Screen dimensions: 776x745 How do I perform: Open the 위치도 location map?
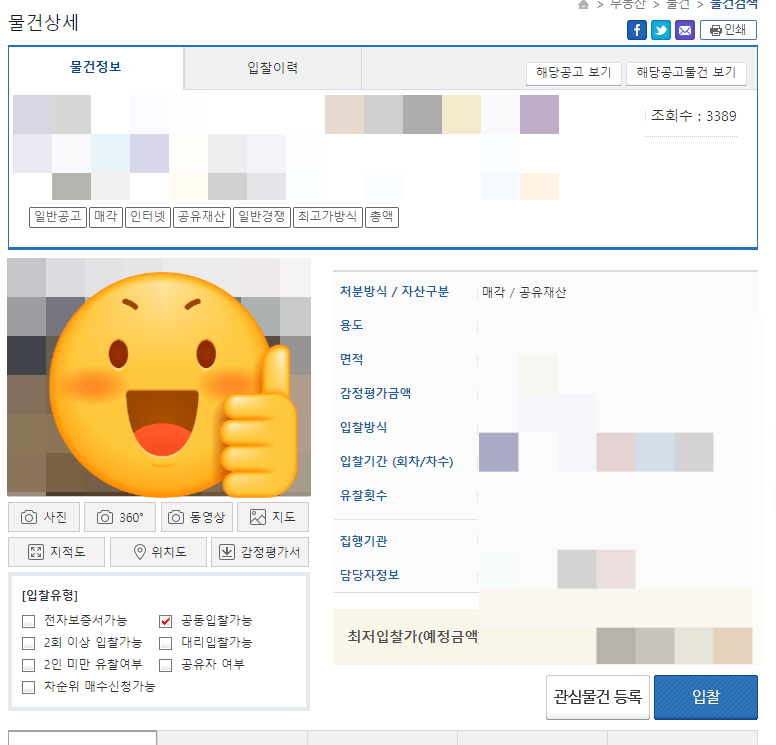[x=158, y=552]
